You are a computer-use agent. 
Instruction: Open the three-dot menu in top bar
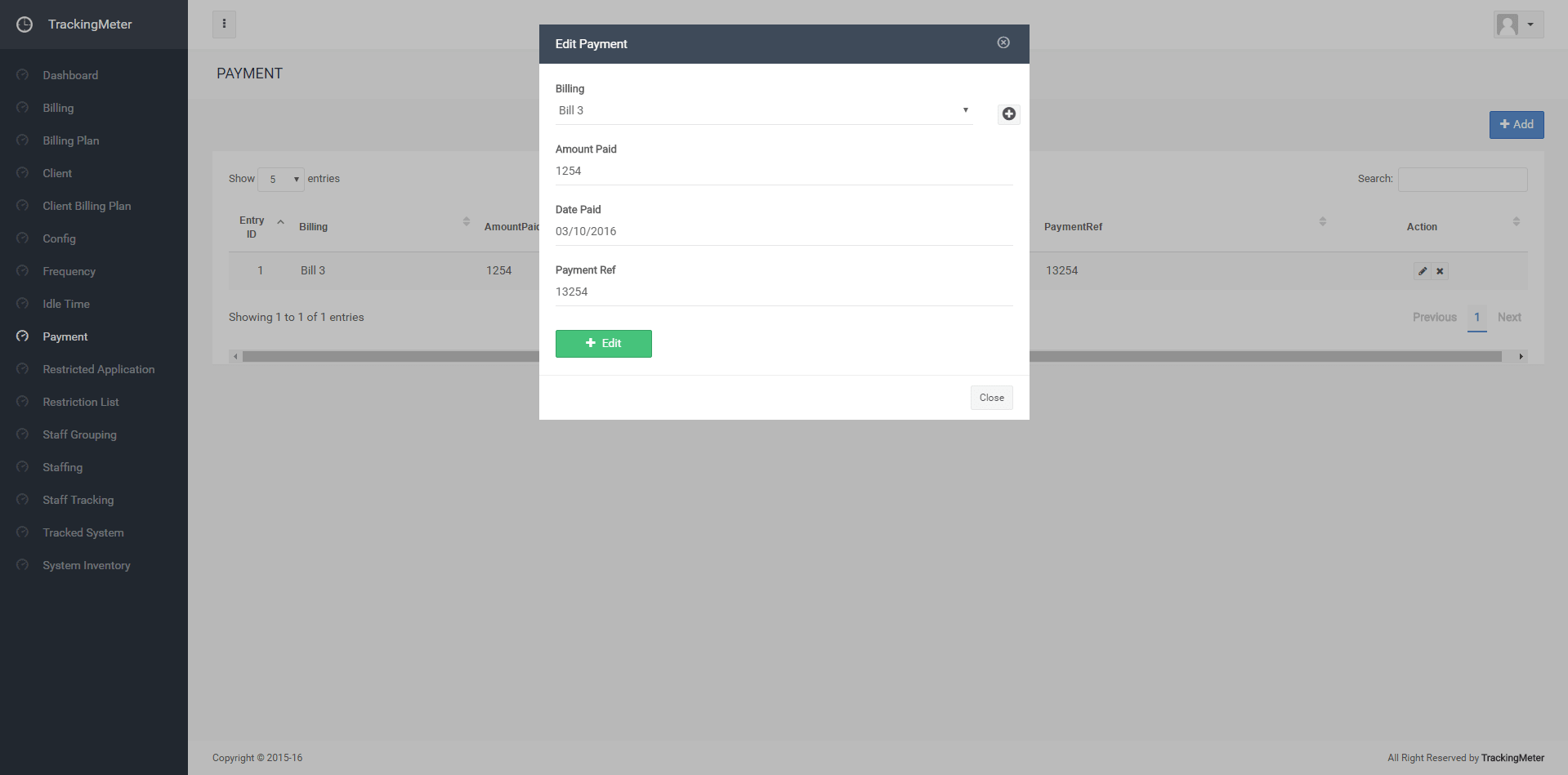(x=224, y=24)
